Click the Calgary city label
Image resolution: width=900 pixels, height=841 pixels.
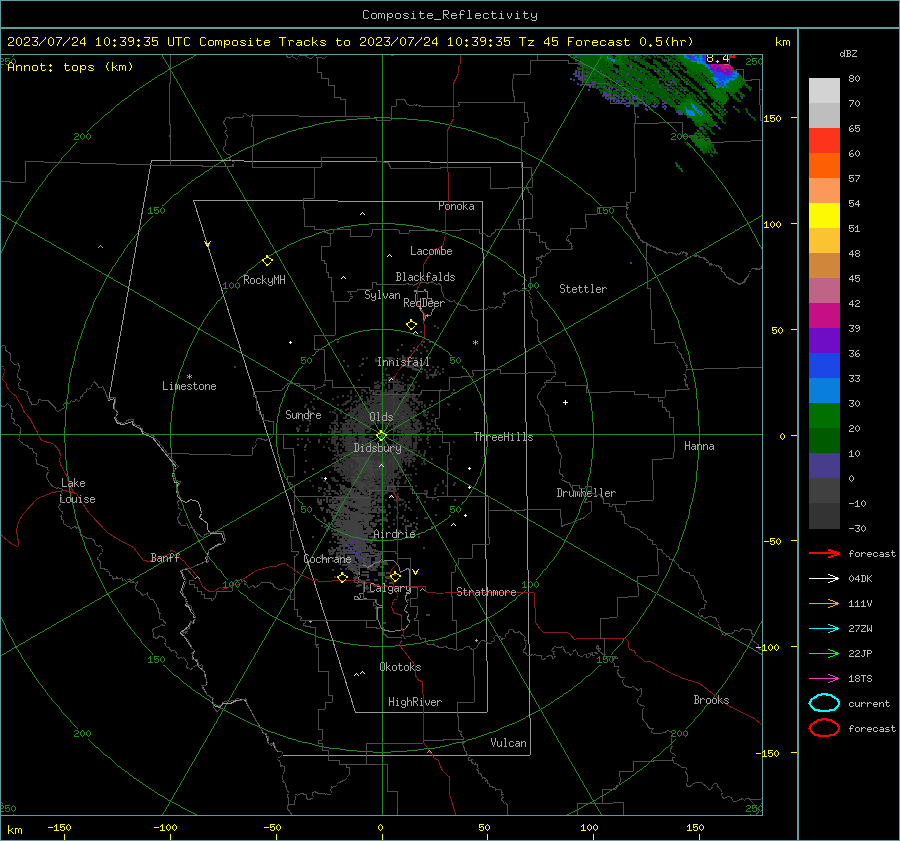(390, 588)
